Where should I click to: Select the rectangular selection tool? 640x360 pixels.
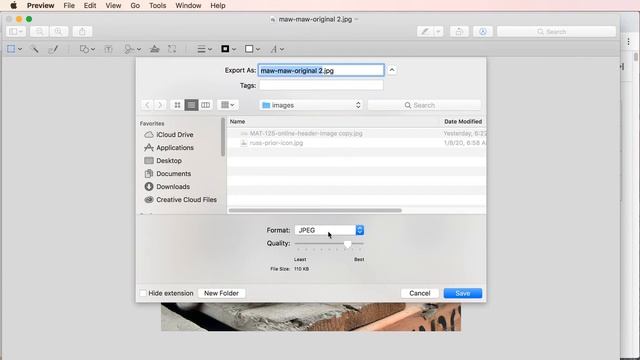pyautogui.click(x=11, y=49)
